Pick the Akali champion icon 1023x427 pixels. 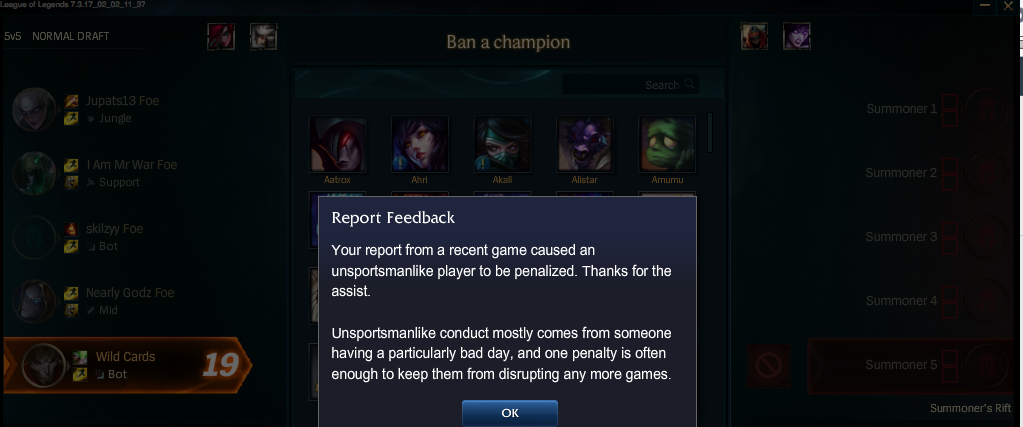[x=502, y=144]
